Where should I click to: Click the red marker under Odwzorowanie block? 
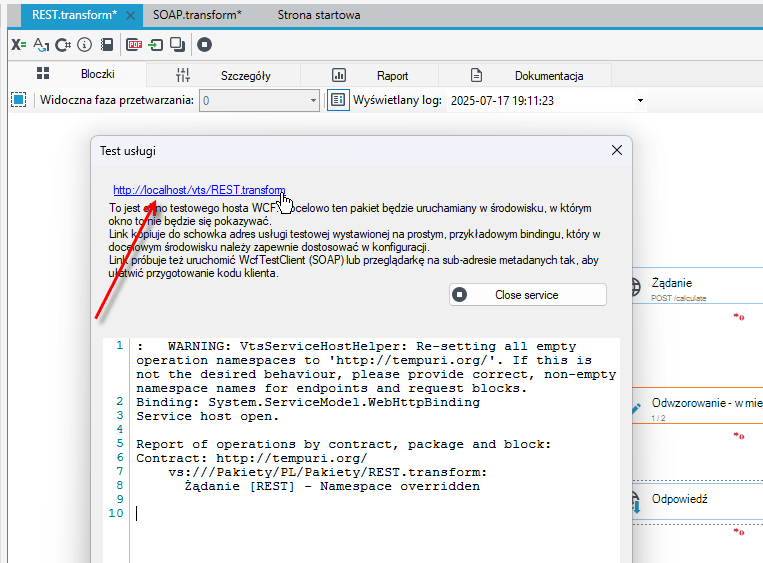(x=739, y=436)
